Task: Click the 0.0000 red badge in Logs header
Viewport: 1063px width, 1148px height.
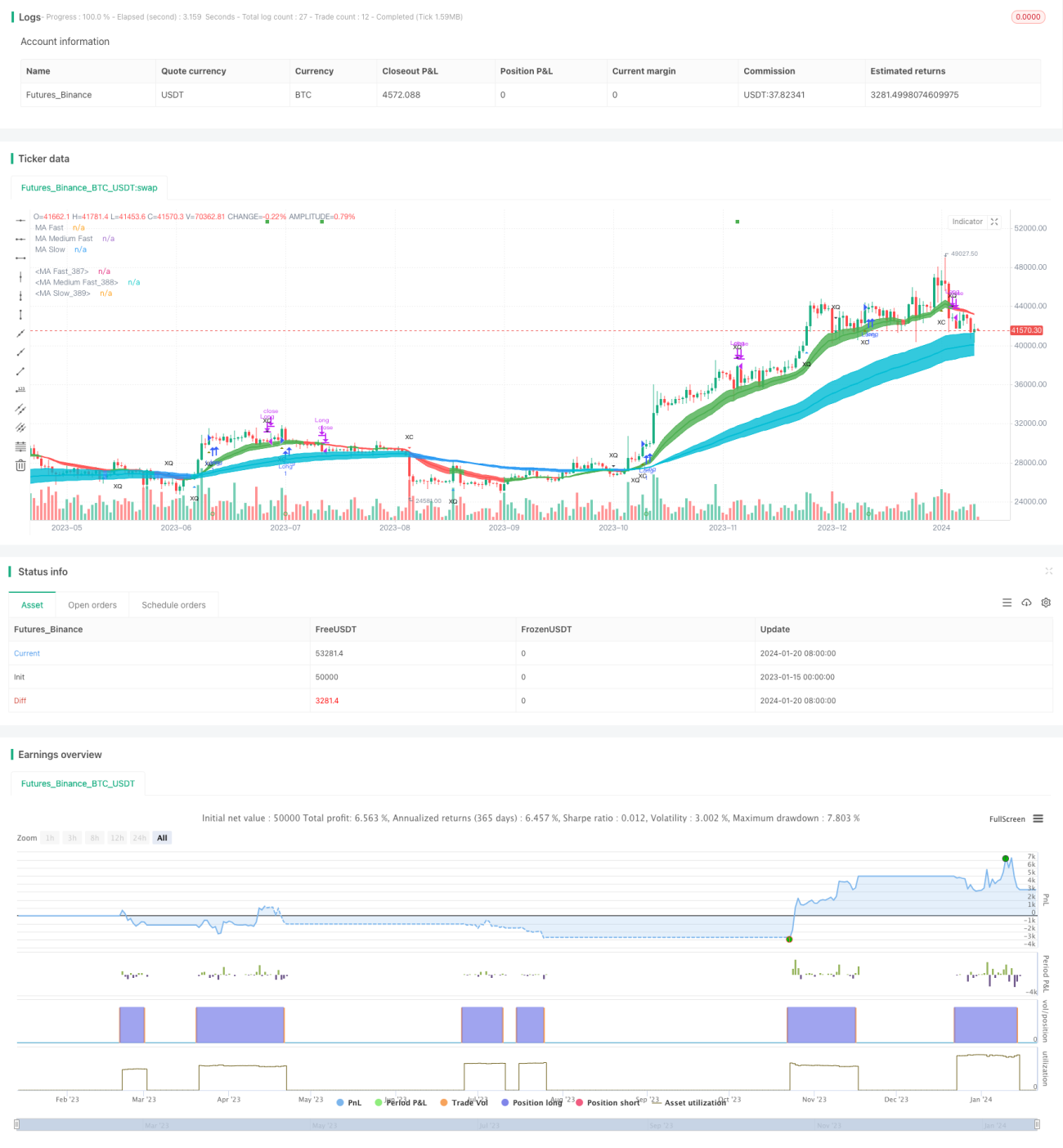Action: pos(1028,16)
